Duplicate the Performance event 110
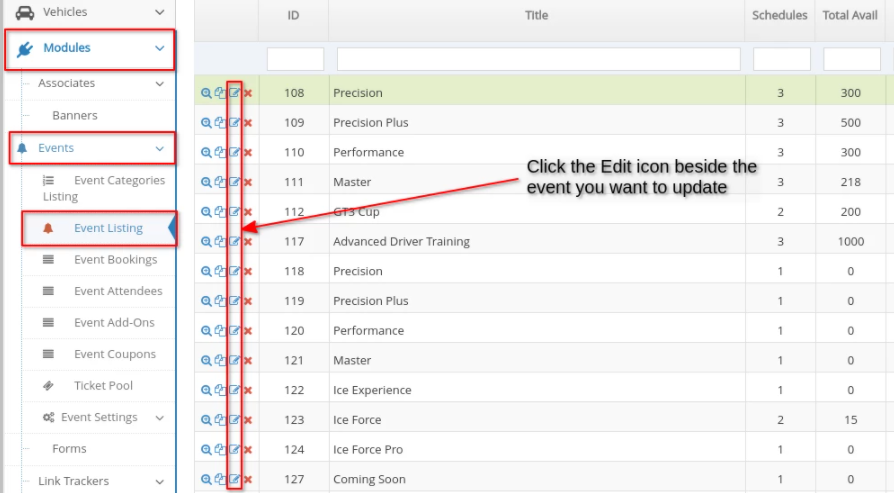 [x=220, y=152]
